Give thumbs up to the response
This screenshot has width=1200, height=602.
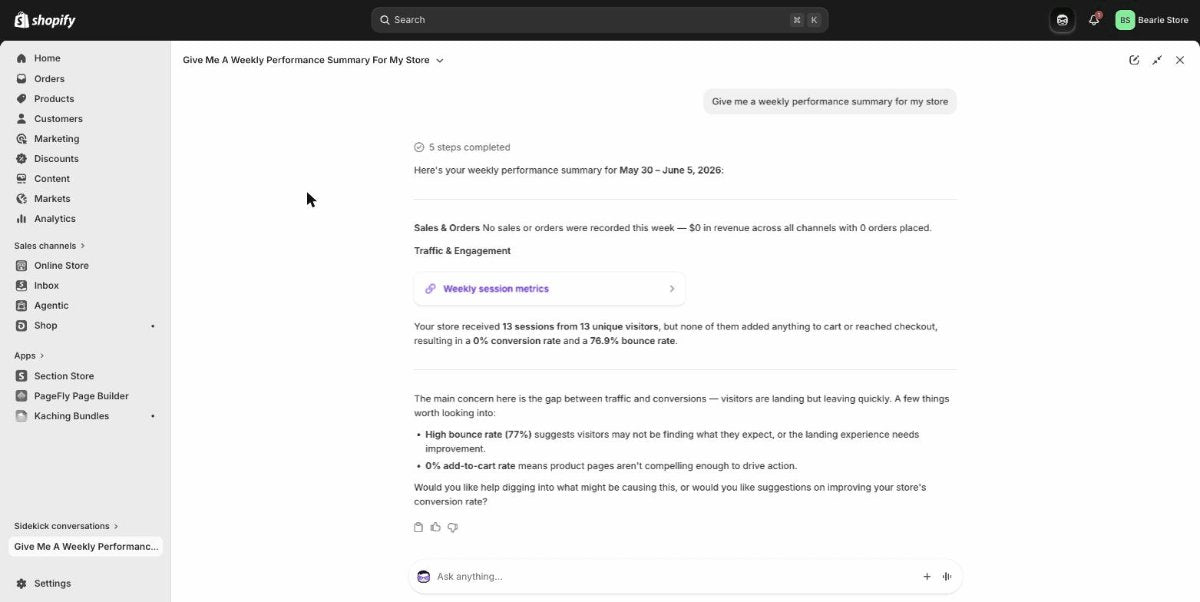(x=436, y=527)
